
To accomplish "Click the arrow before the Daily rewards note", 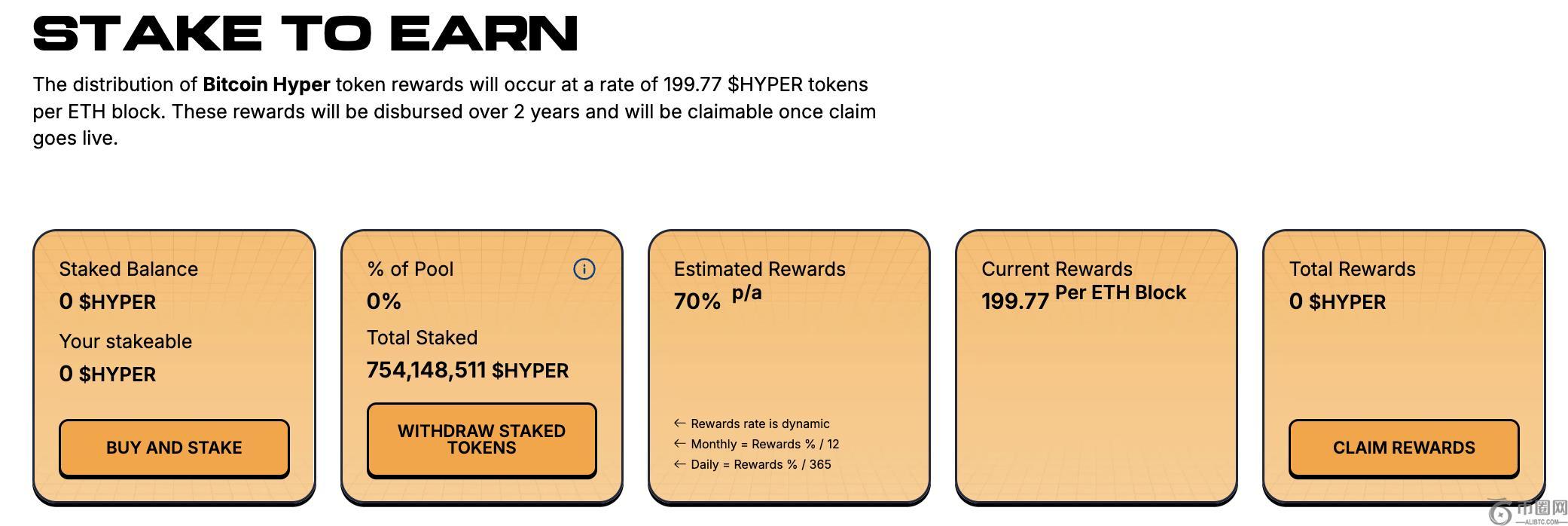I will (x=679, y=464).
